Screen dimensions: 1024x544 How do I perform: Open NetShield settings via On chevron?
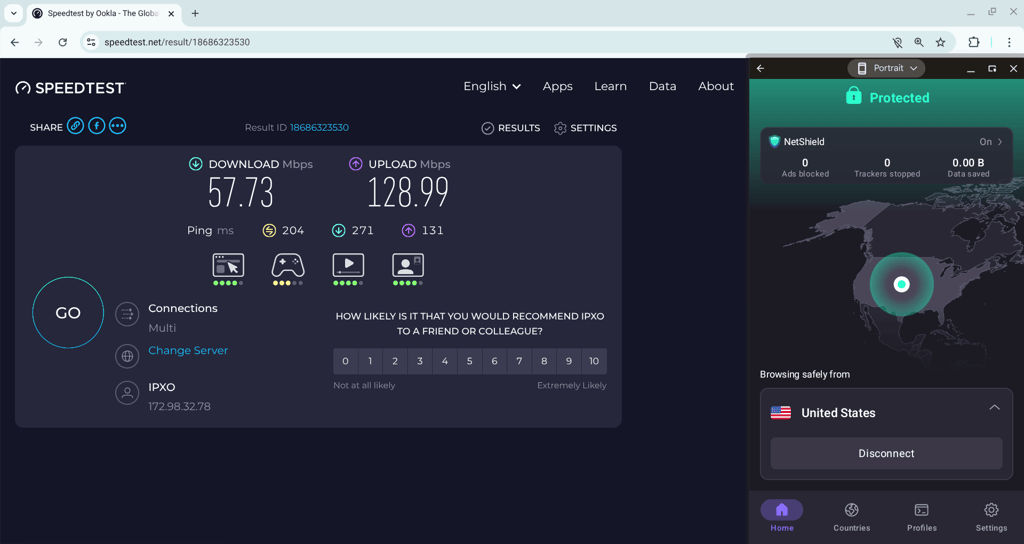coord(991,142)
